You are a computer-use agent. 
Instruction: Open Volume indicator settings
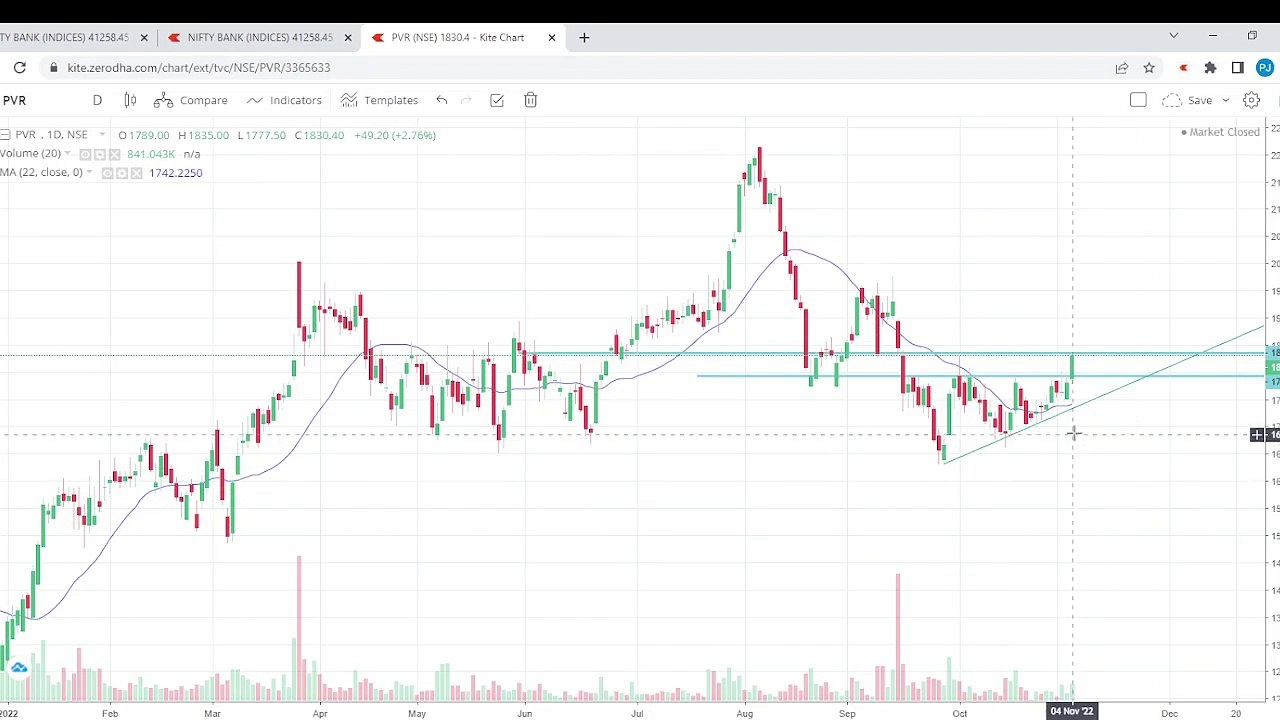pos(100,154)
